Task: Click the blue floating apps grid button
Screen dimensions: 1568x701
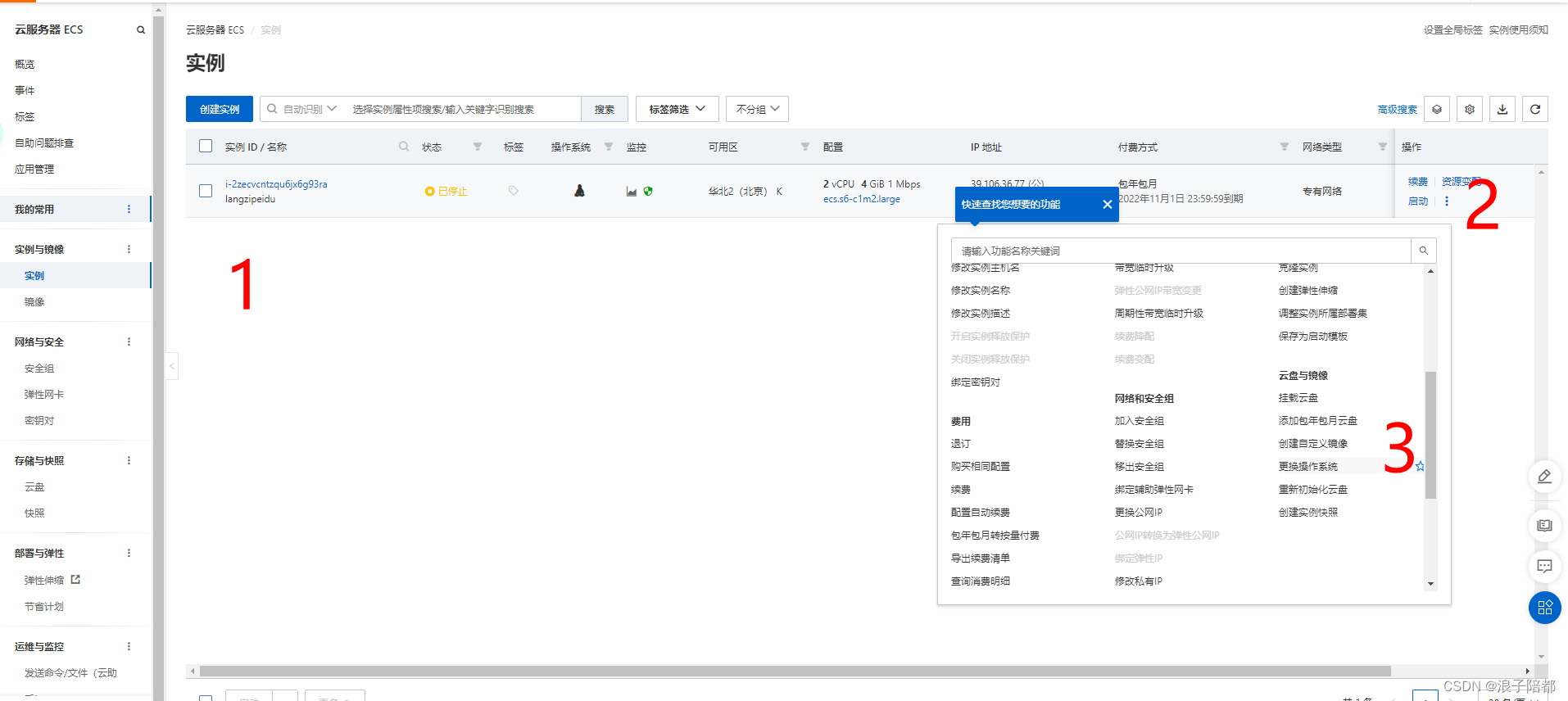Action: 1545,608
